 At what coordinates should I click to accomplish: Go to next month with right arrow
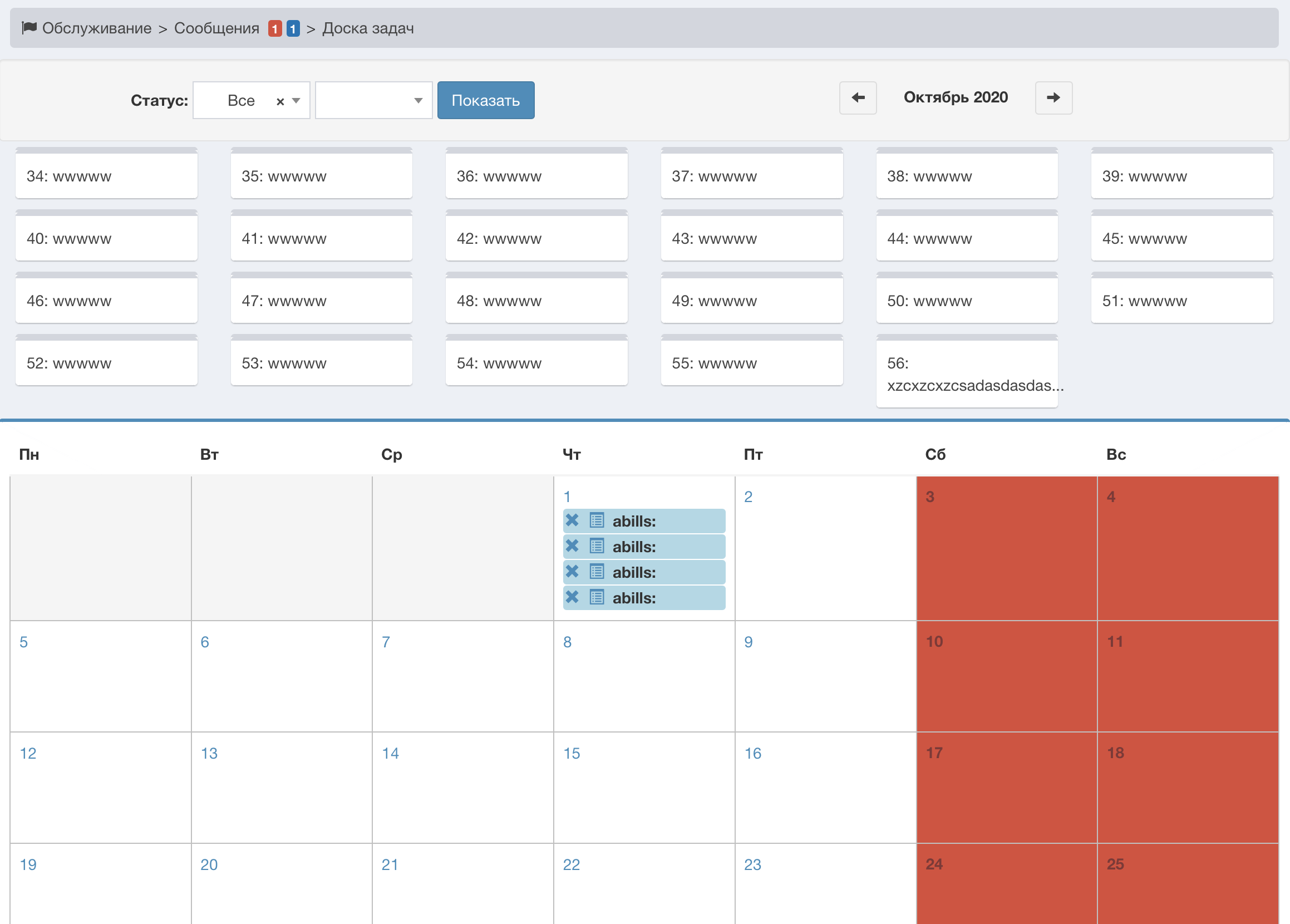(x=1053, y=98)
